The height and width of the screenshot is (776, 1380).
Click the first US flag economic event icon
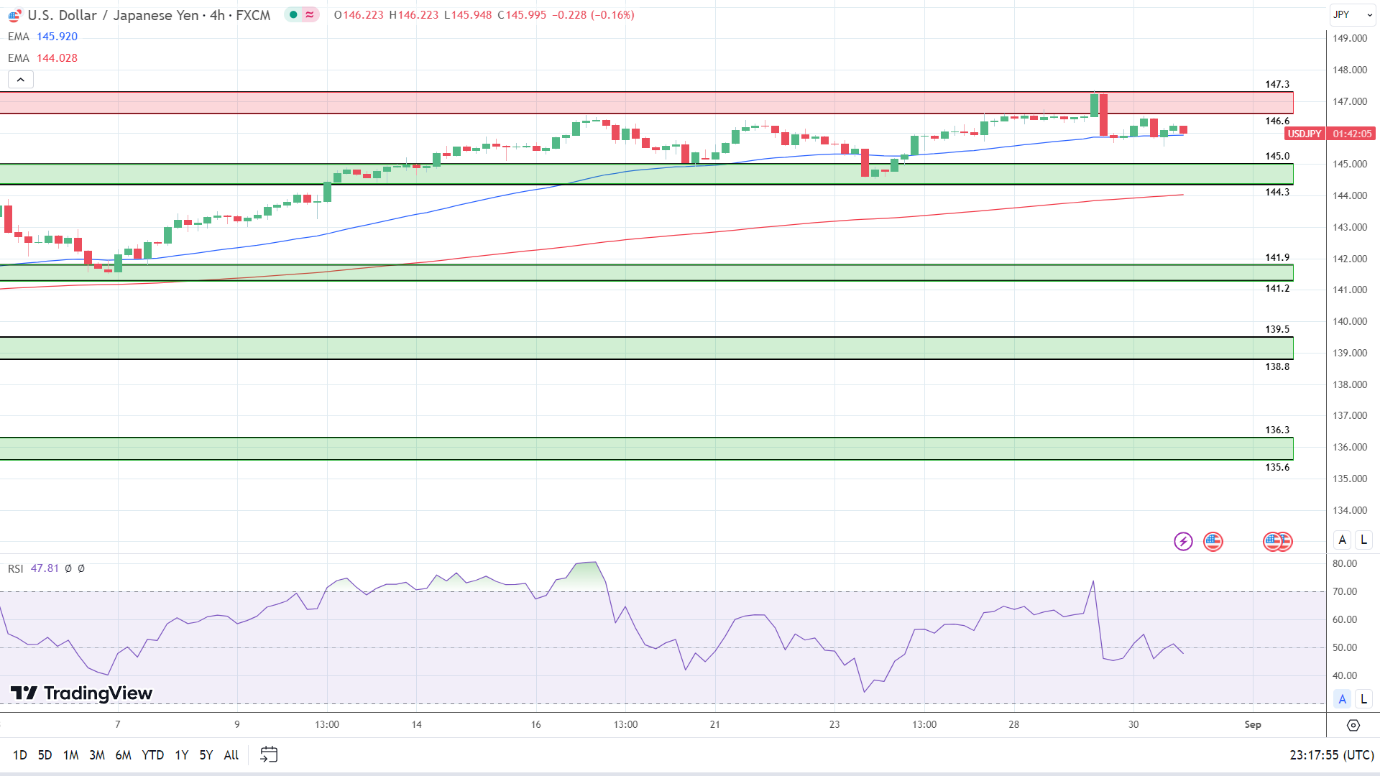[x=1213, y=541]
